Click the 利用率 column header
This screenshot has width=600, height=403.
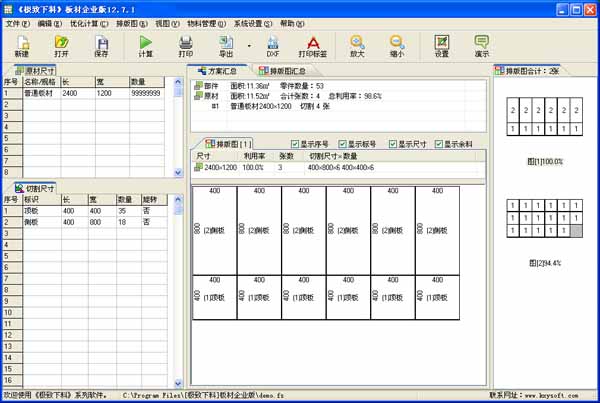click(x=254, y=156)
